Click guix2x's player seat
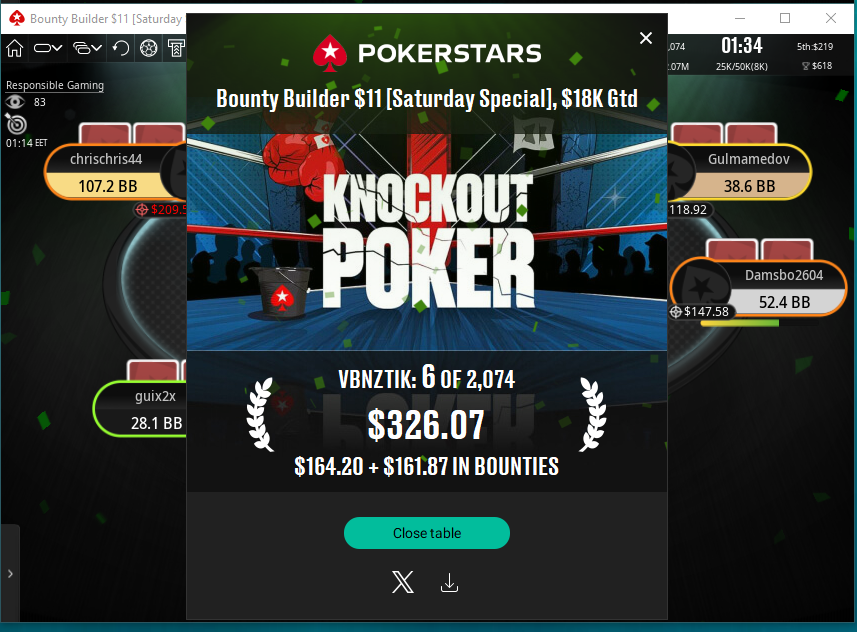 (140, 409)
